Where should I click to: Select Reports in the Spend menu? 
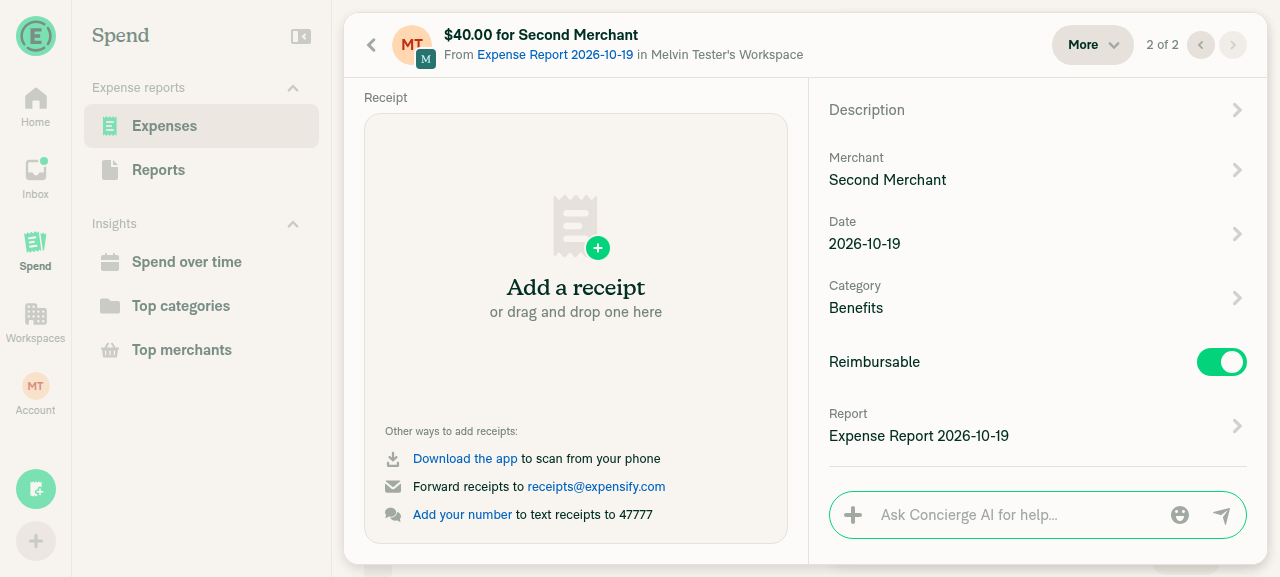[201, 170]
